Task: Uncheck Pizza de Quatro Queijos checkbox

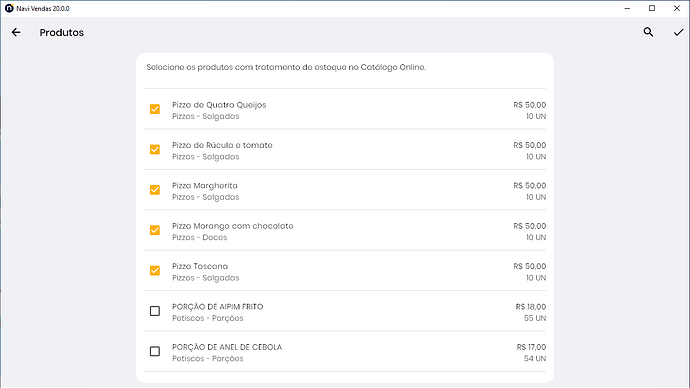Action: pyautogui.click(x=155, y=109)
